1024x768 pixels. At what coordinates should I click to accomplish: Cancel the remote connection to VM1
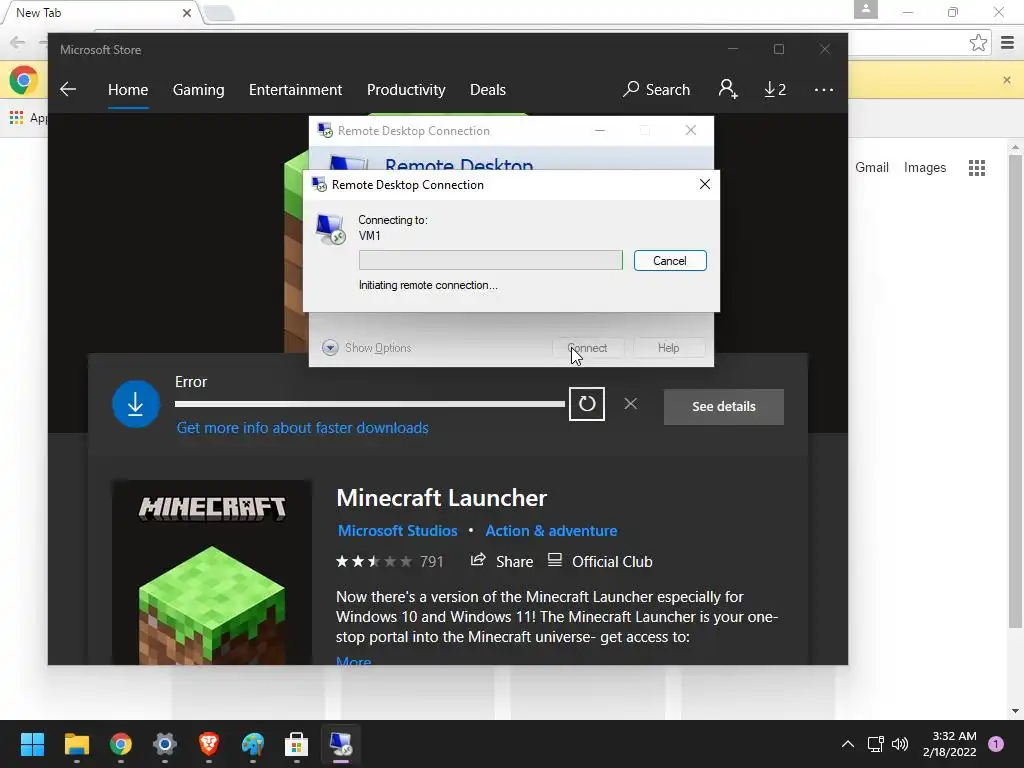670,261
